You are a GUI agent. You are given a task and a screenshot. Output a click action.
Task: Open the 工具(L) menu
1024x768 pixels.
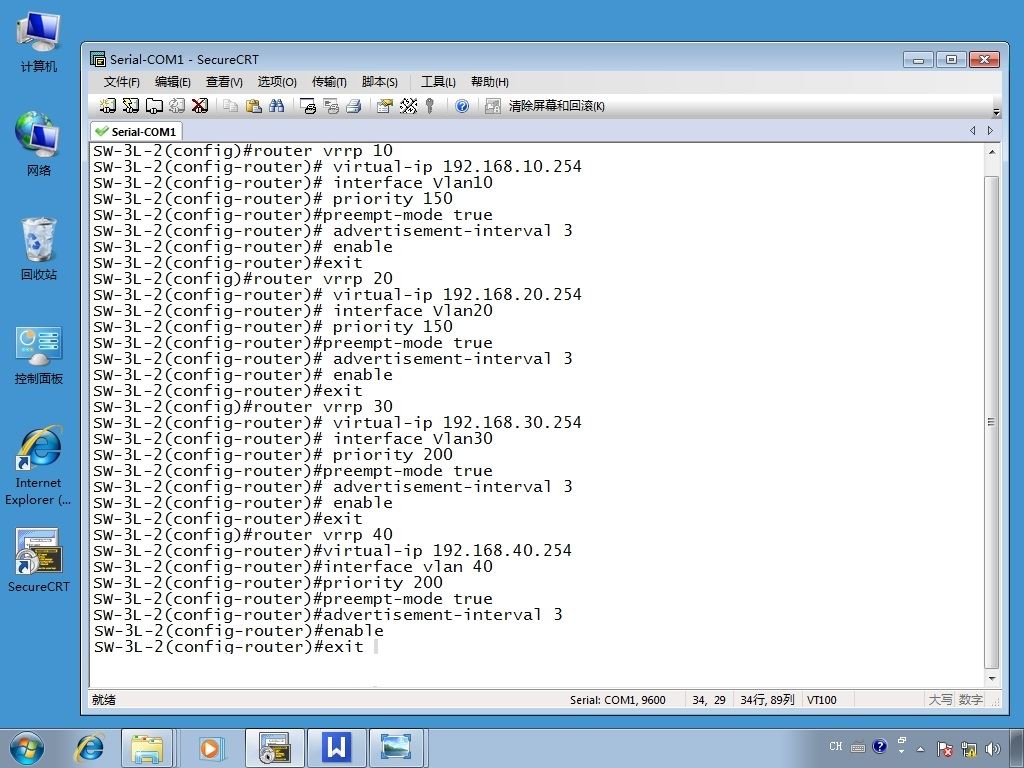[x=438, y=82]
